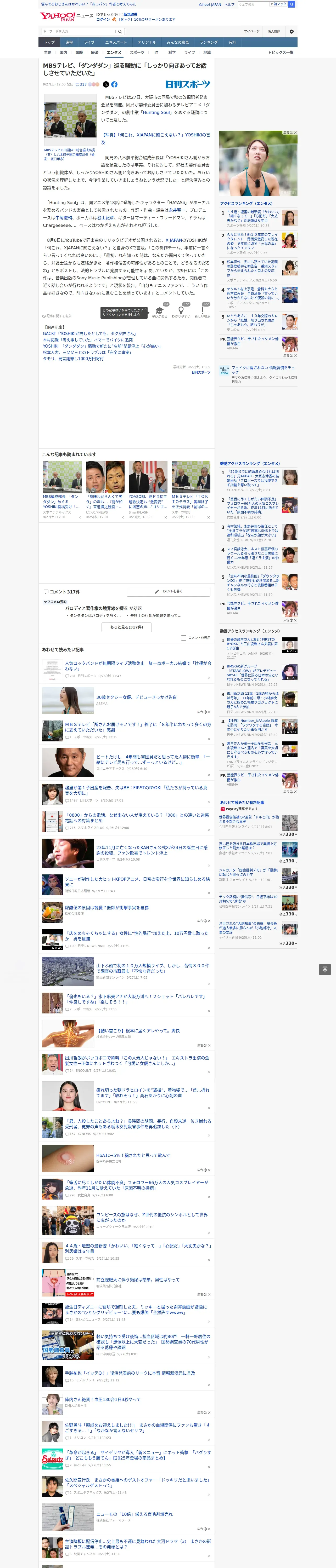
Task: Select the ランキング tab
Action: [209, 43]
